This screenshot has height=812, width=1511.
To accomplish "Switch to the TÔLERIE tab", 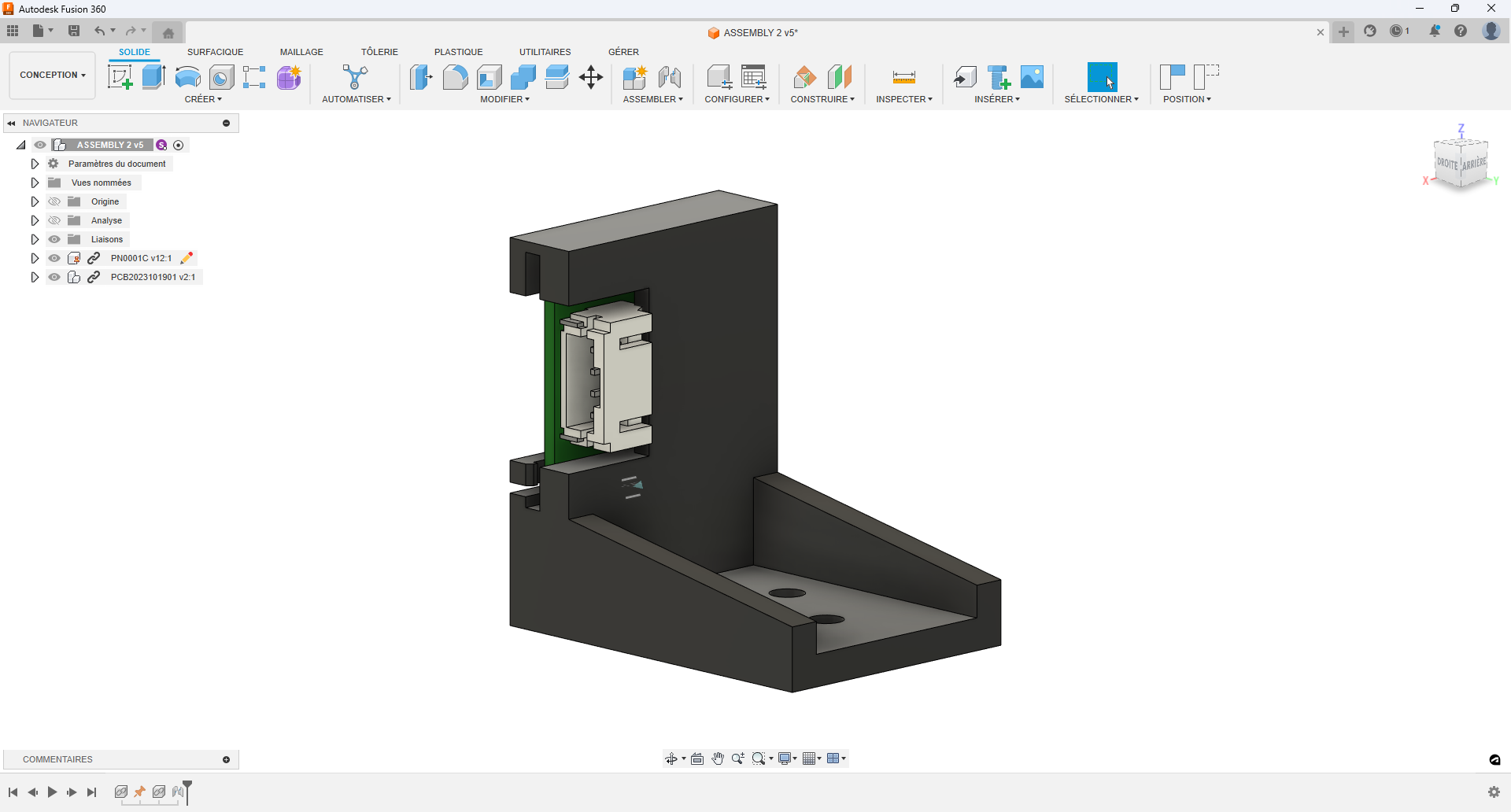I will click(379, 52).
